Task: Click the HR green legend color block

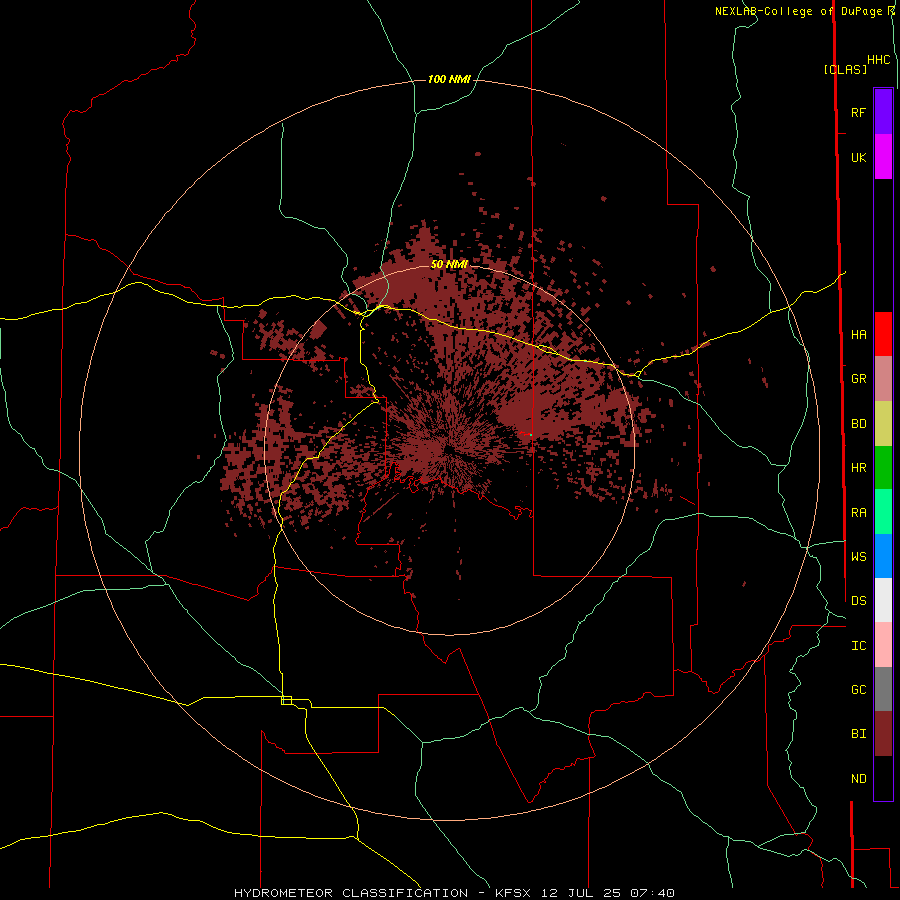Action: click(883, 468)
